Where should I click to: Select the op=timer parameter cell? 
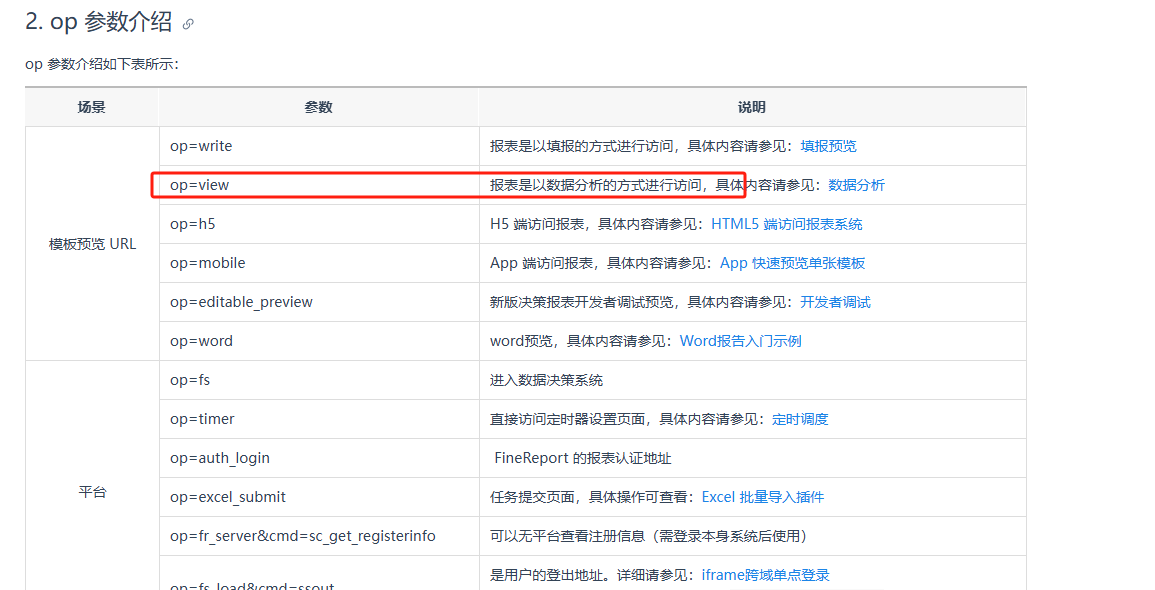319,419
